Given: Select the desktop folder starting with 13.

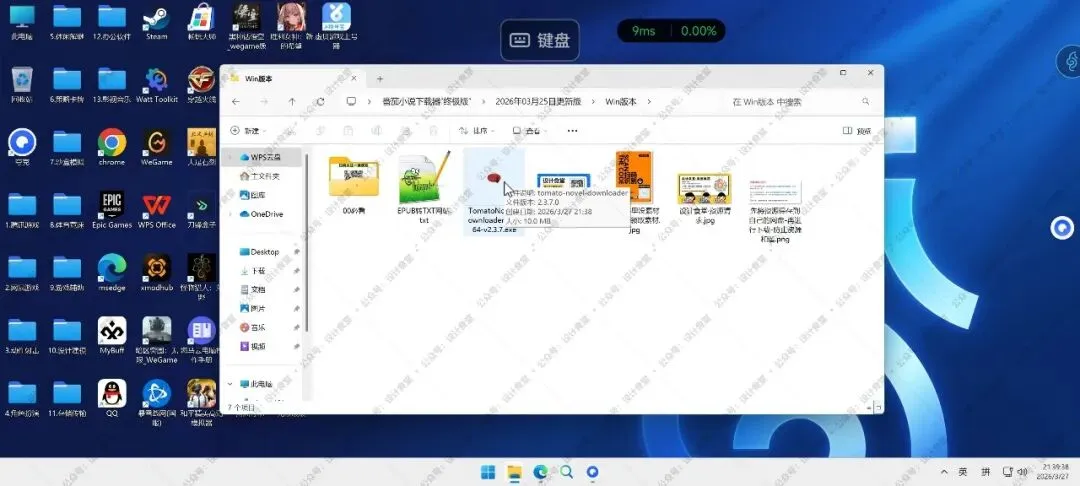Looking at the screenshot, I should point(112,84).
